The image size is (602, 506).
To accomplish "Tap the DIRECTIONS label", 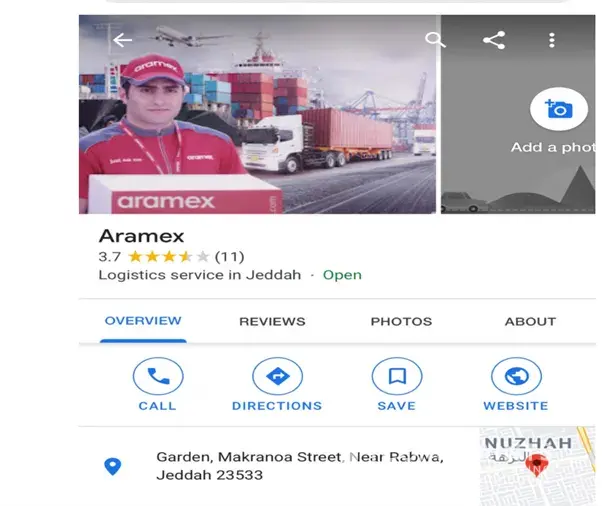I will pyautogui.click(x=277, y=406).
